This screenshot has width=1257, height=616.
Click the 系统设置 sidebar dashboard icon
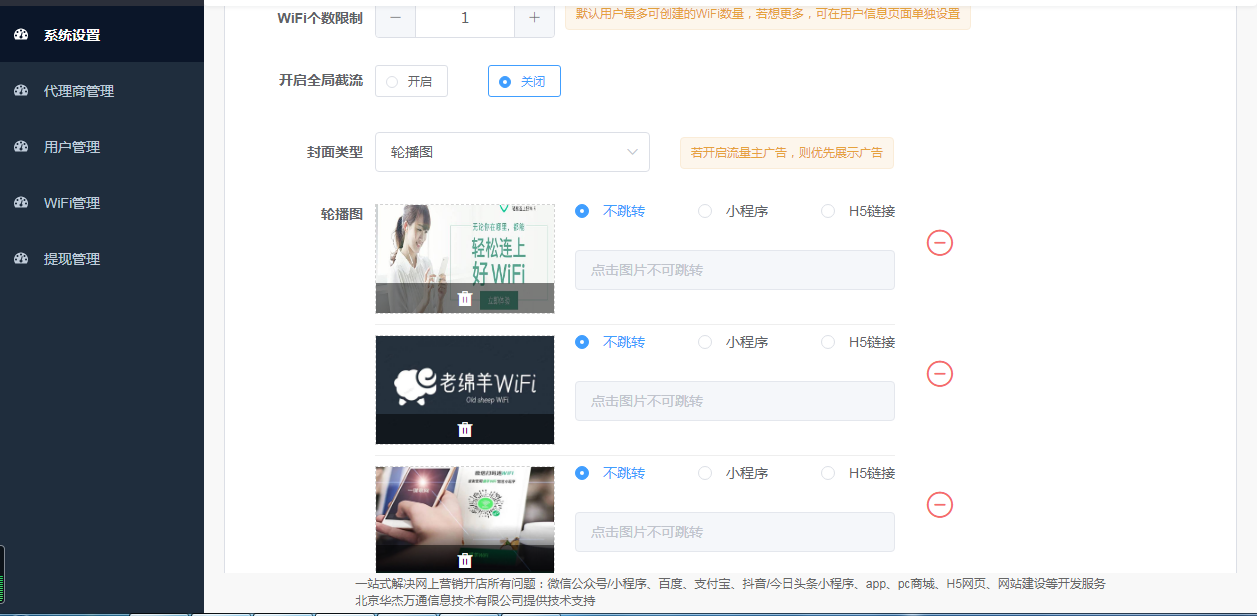[21, 35]
